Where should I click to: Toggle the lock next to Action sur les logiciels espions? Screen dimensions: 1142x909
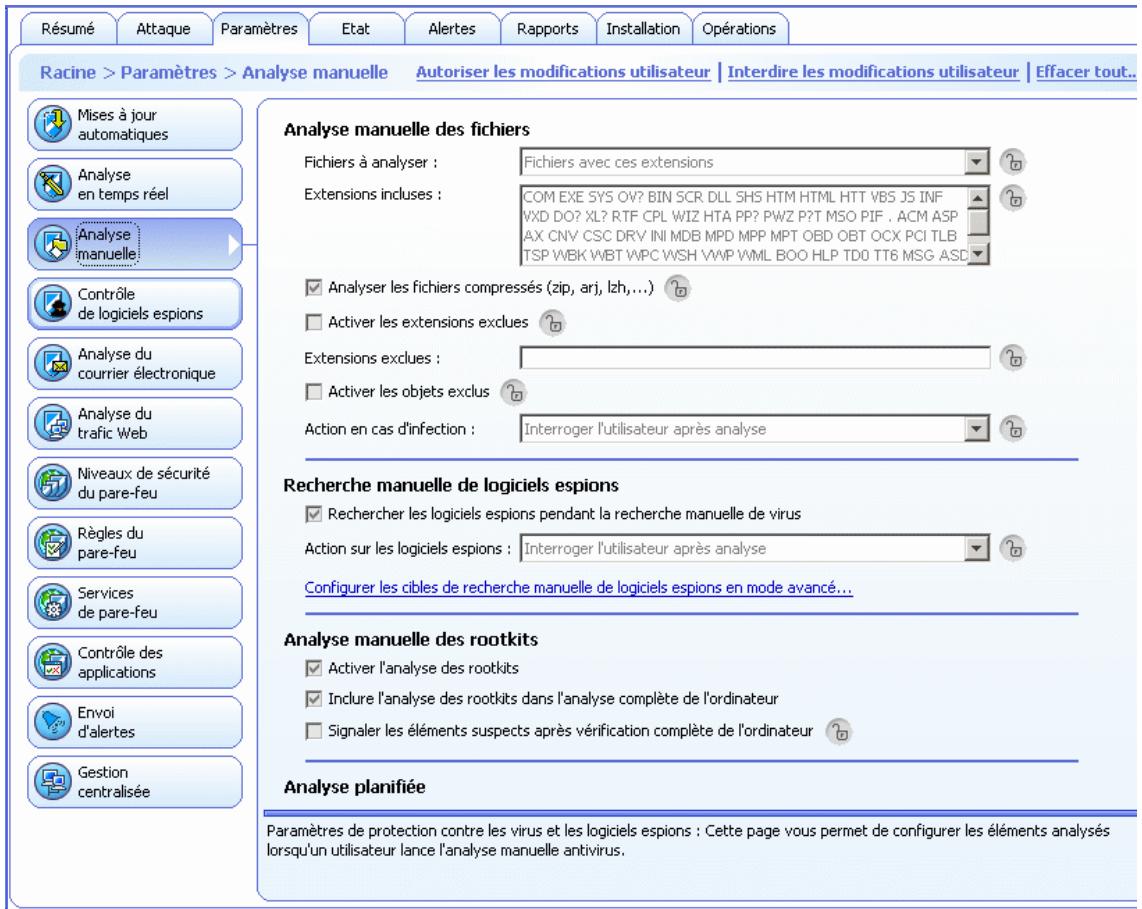(1012, 548)
